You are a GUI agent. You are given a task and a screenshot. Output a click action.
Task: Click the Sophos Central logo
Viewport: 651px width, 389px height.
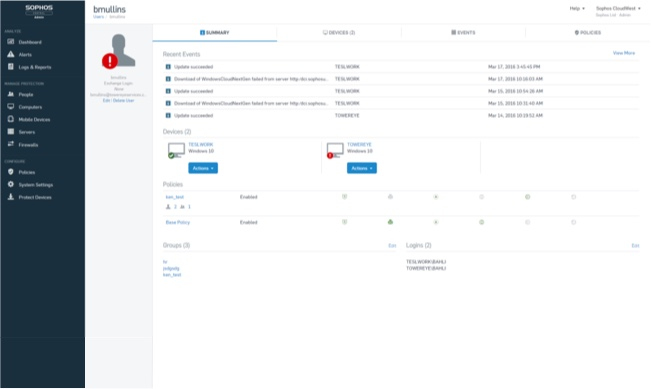coord(39,11)
